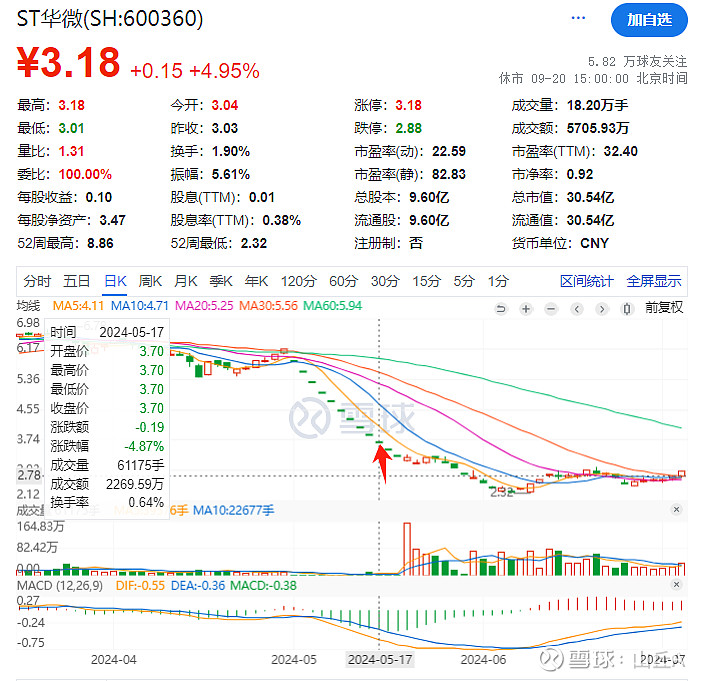Click the 2024-06 date label on axis
The width and height of the screenshot is (705, 681).
(483, 659)
